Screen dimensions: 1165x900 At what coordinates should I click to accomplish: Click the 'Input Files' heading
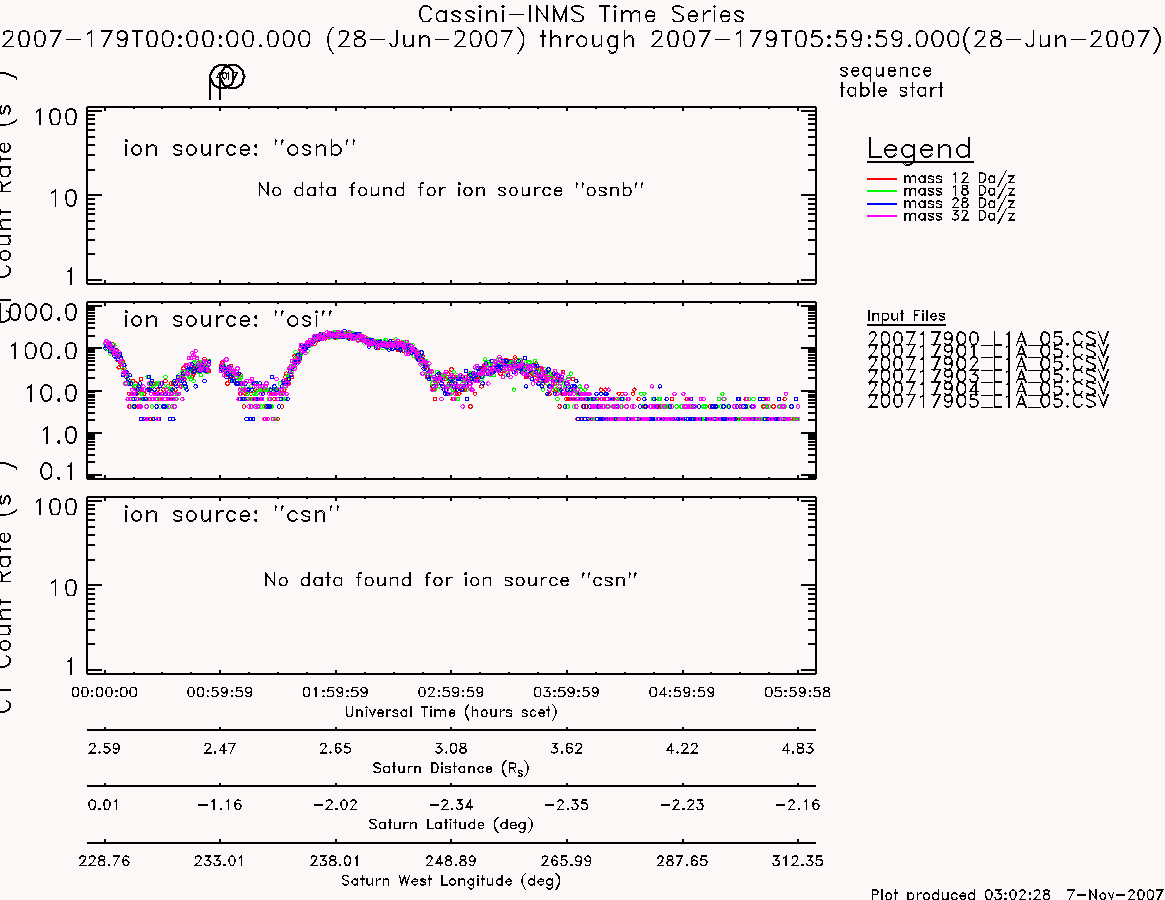[x=906, y=316]
